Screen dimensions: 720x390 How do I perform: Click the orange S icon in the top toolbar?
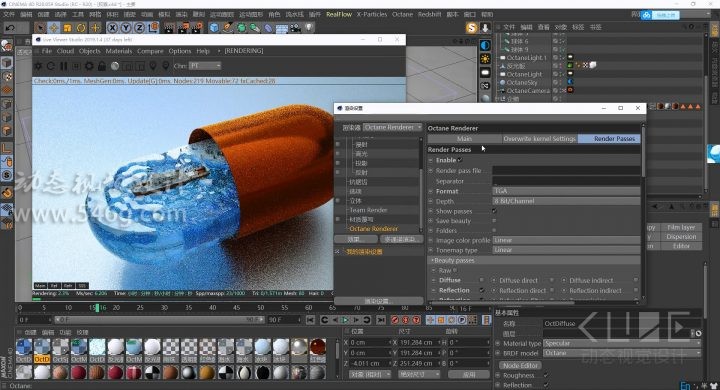471,28
